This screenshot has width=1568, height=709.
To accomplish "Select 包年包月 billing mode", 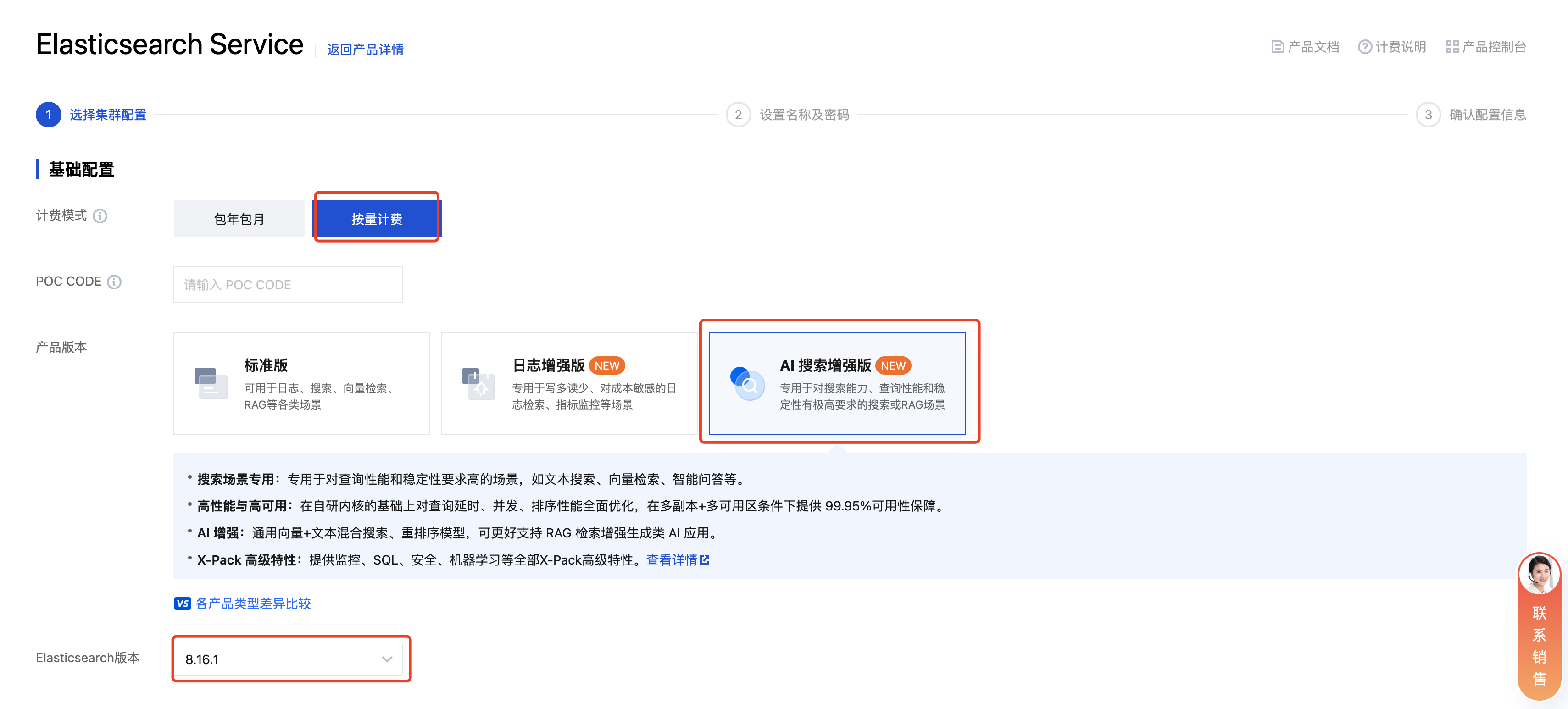I will click(239, 218).
